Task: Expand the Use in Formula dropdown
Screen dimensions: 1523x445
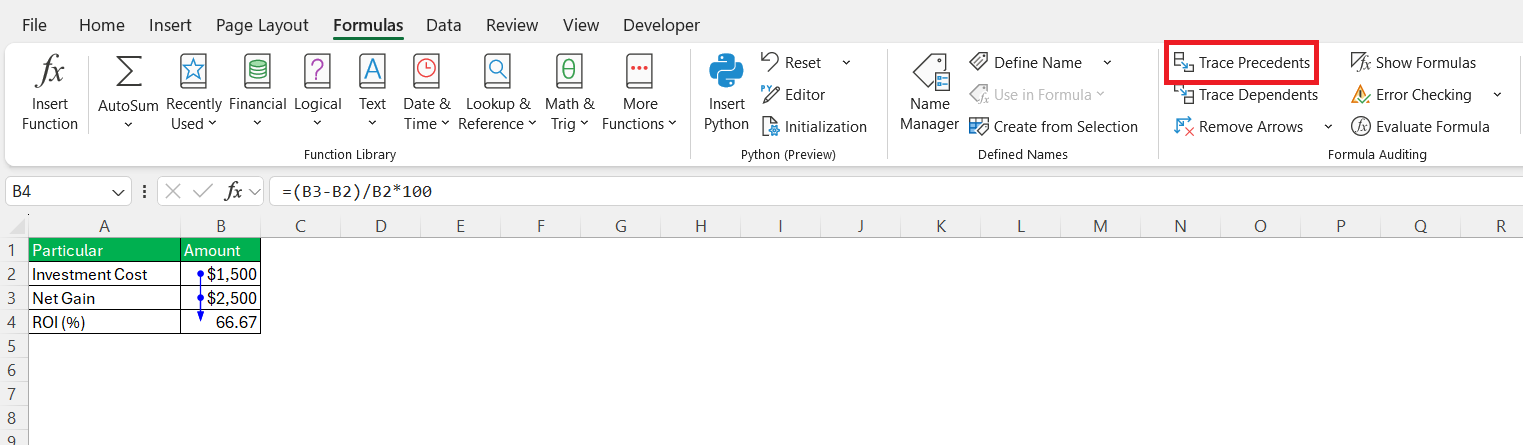Action: 1101,95
